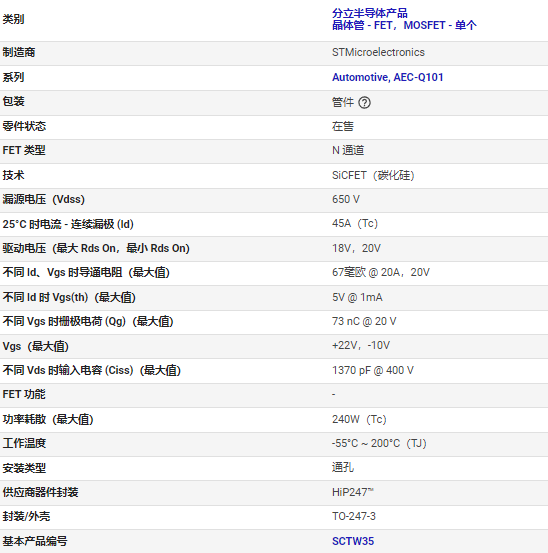Select the N 通道 FET type value
The height and width of the screenshot is (553, 548).
348,151
